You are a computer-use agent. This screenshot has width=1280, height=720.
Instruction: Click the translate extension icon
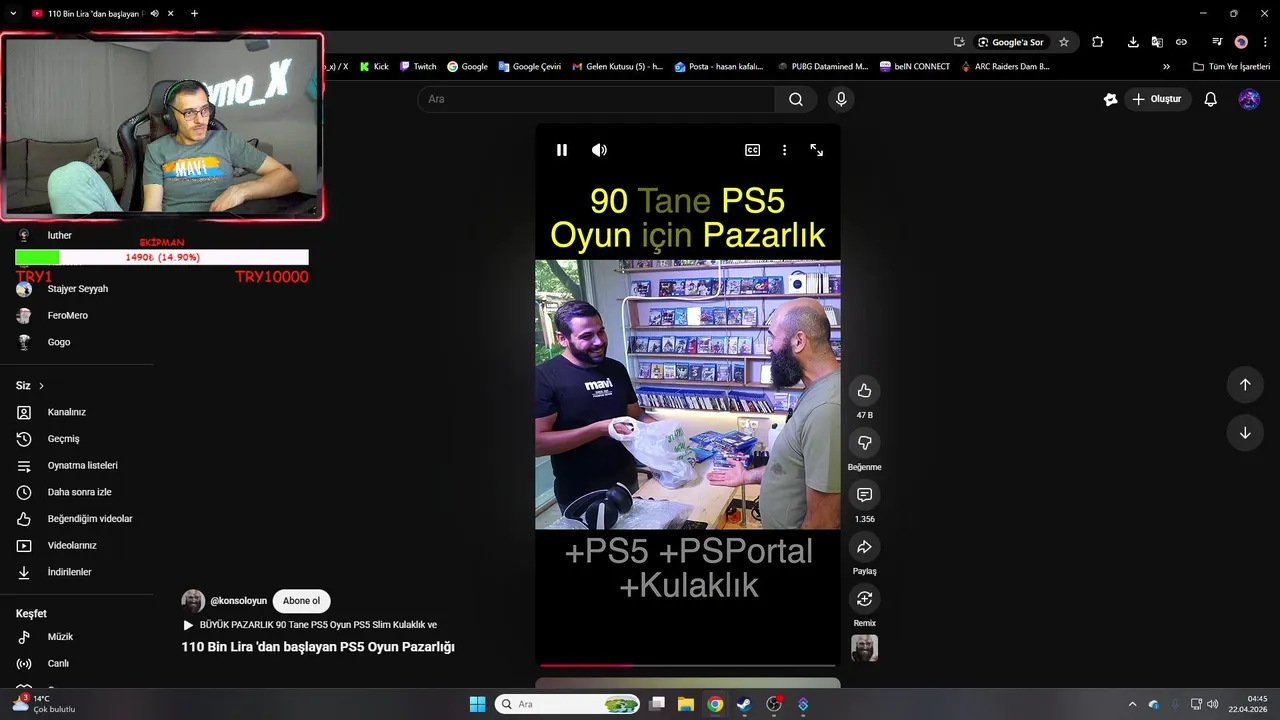click(1157, 42)
